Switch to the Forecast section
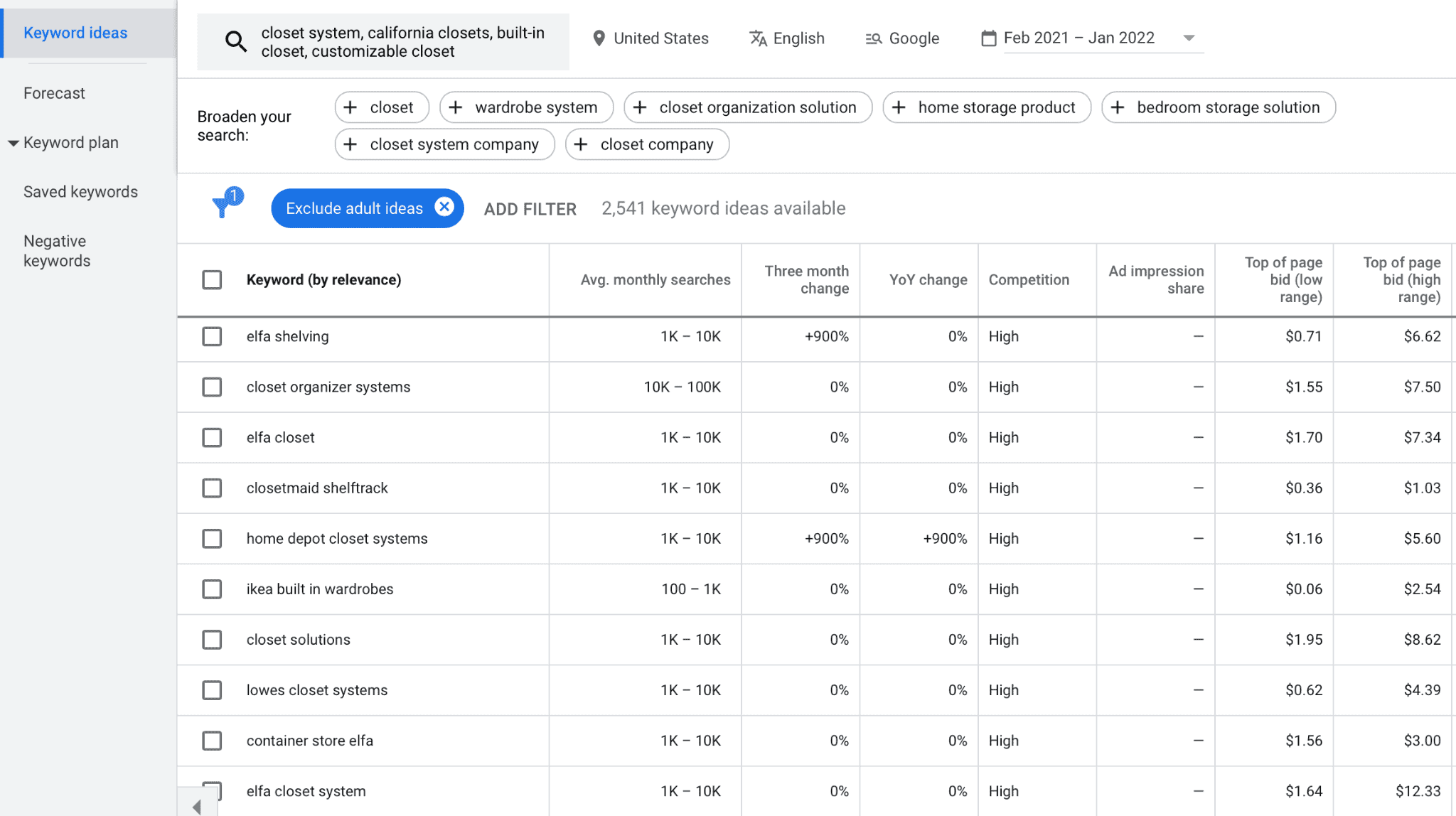The width and height of the screenshot is (1456, 816). (x=53, y=92)
